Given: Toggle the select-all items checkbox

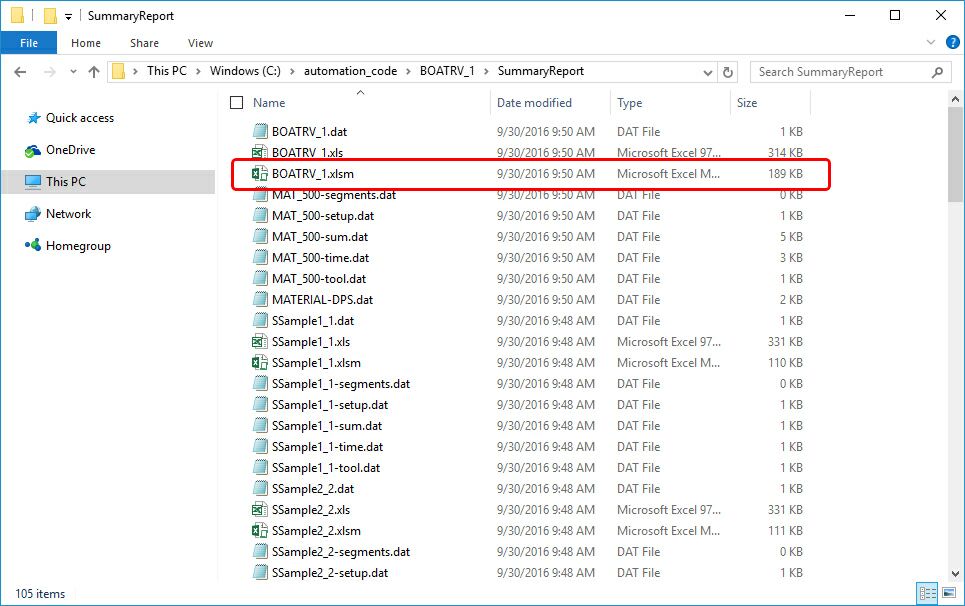Looking at the screenshot, I should [x=237, y=103].
